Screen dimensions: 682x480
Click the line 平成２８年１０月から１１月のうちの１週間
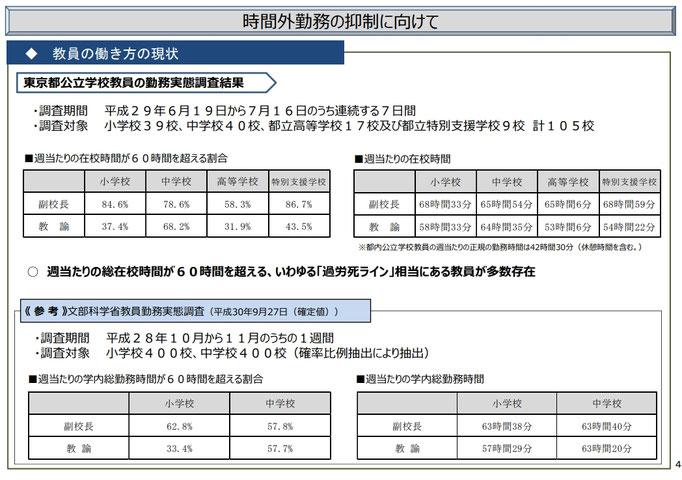pos(220,338)
